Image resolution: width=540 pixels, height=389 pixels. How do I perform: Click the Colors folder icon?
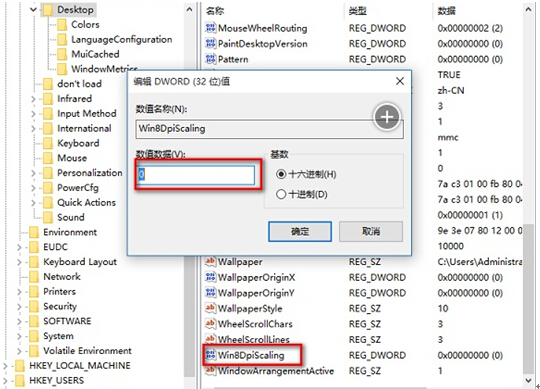(62, 24)
